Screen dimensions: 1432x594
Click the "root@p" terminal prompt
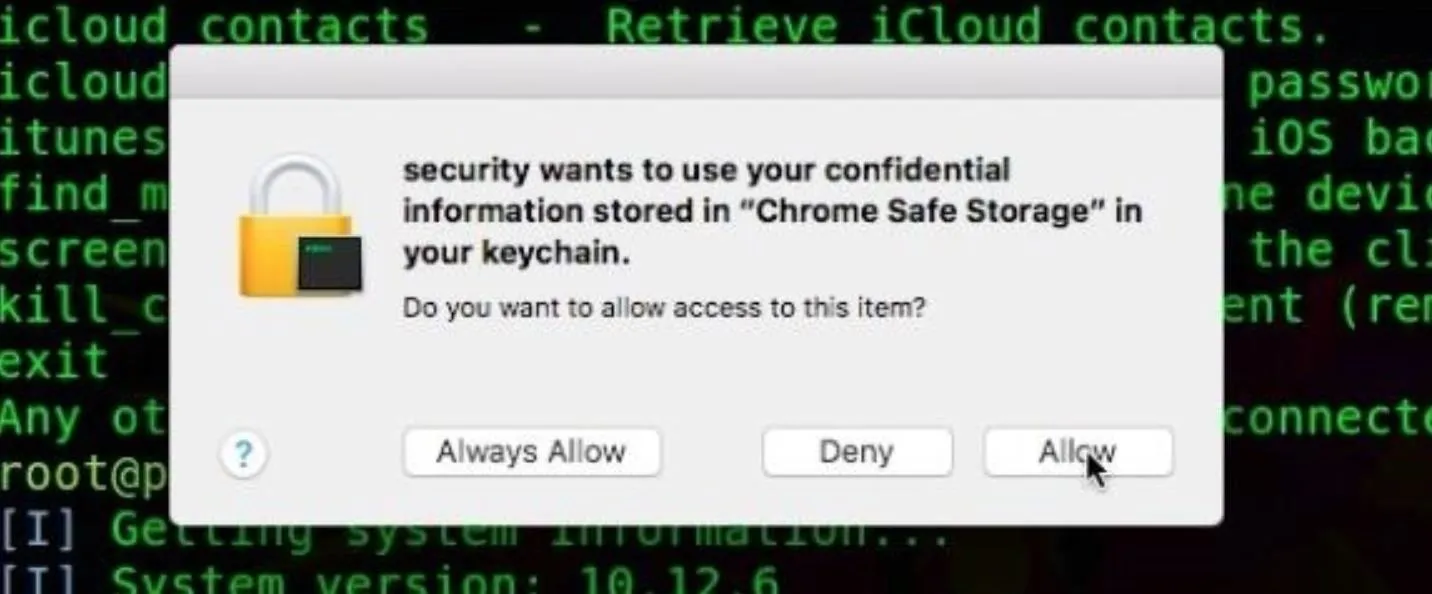(83, 475)
